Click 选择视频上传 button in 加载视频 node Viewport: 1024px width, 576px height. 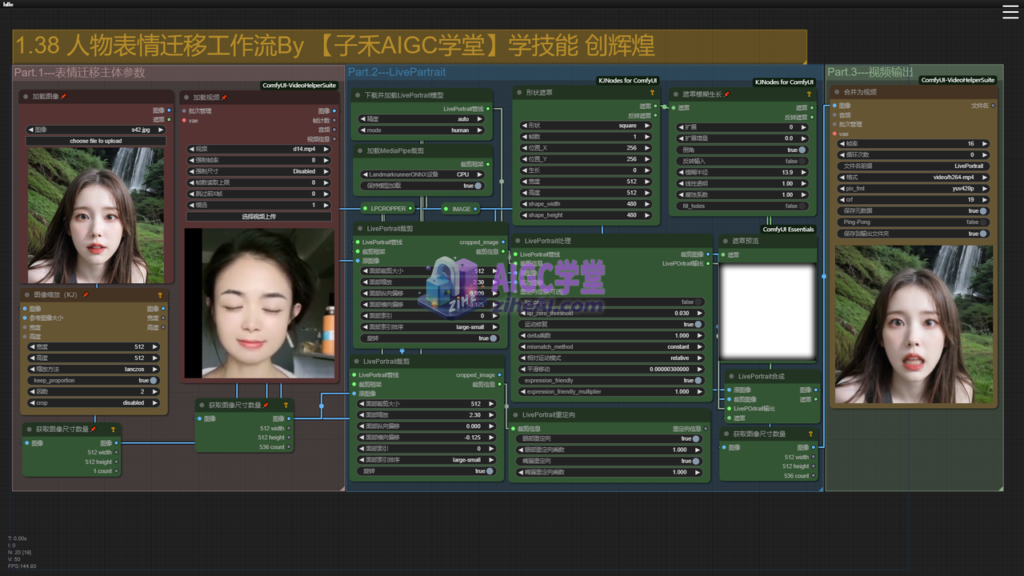click(259, 217)
